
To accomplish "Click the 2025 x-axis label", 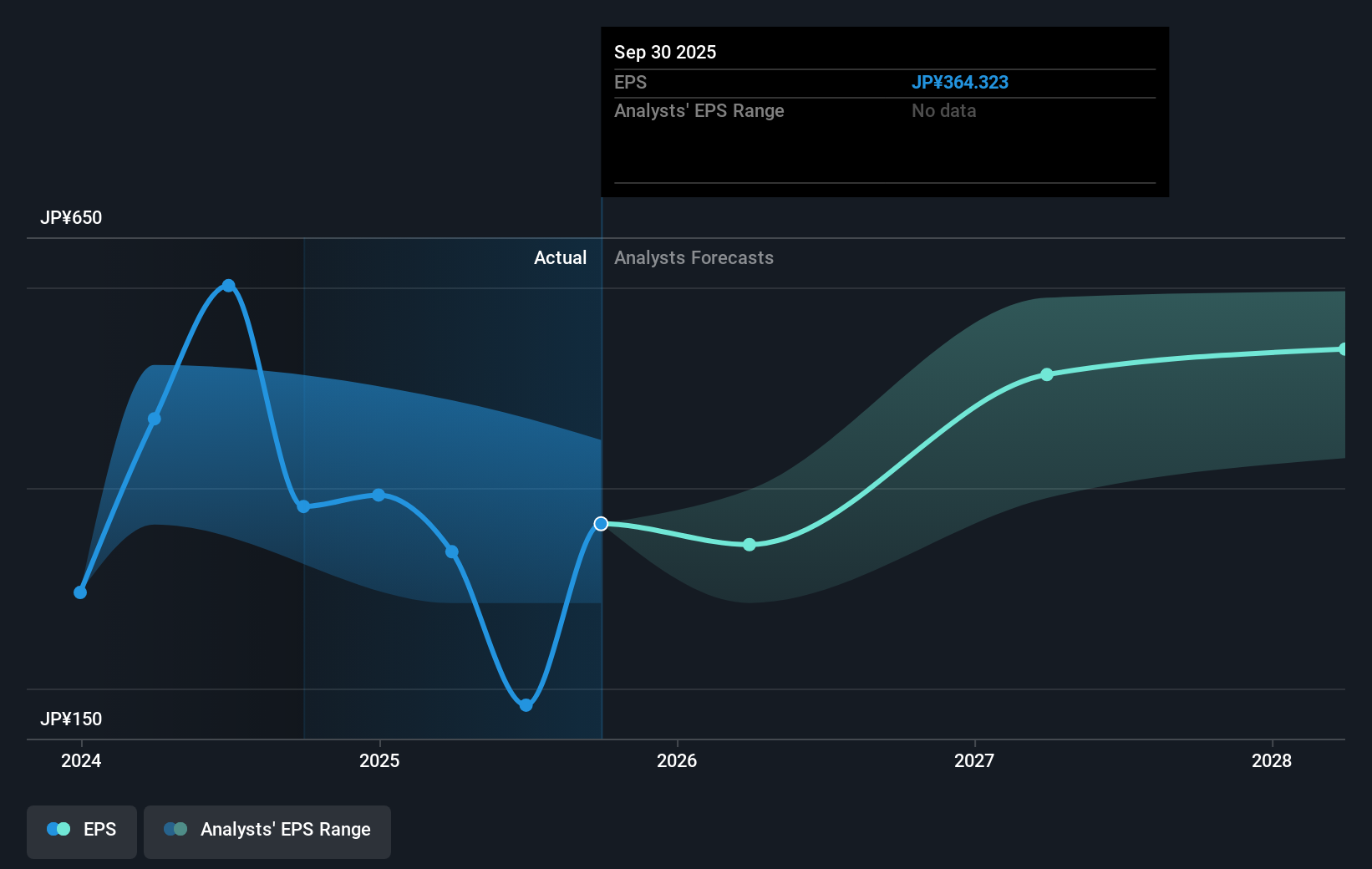I will [379, 760].
